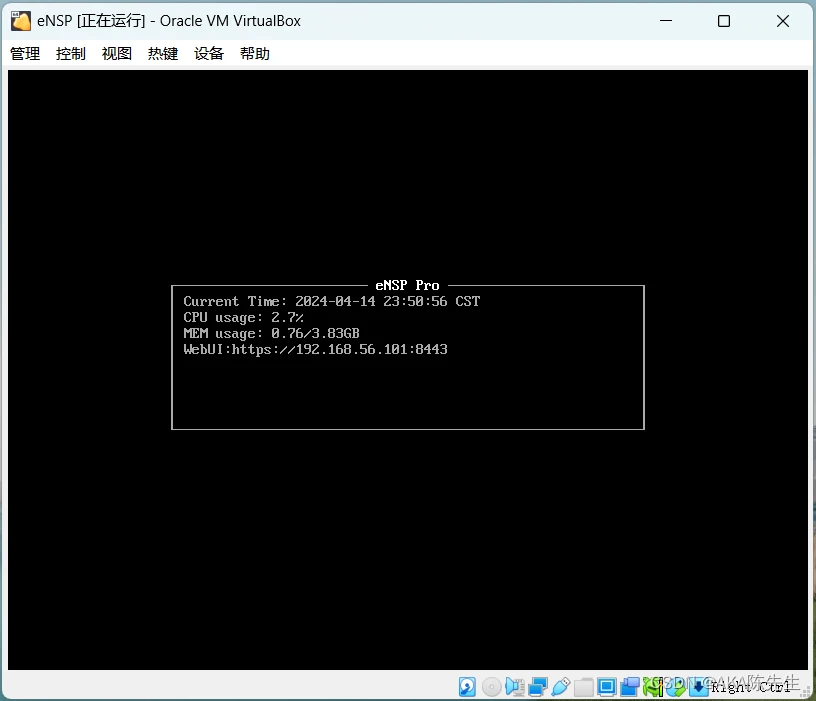The height and width of the screenshot is (701, 816).
Task: Click the USB devices status icon
Action: click(561, 687)
